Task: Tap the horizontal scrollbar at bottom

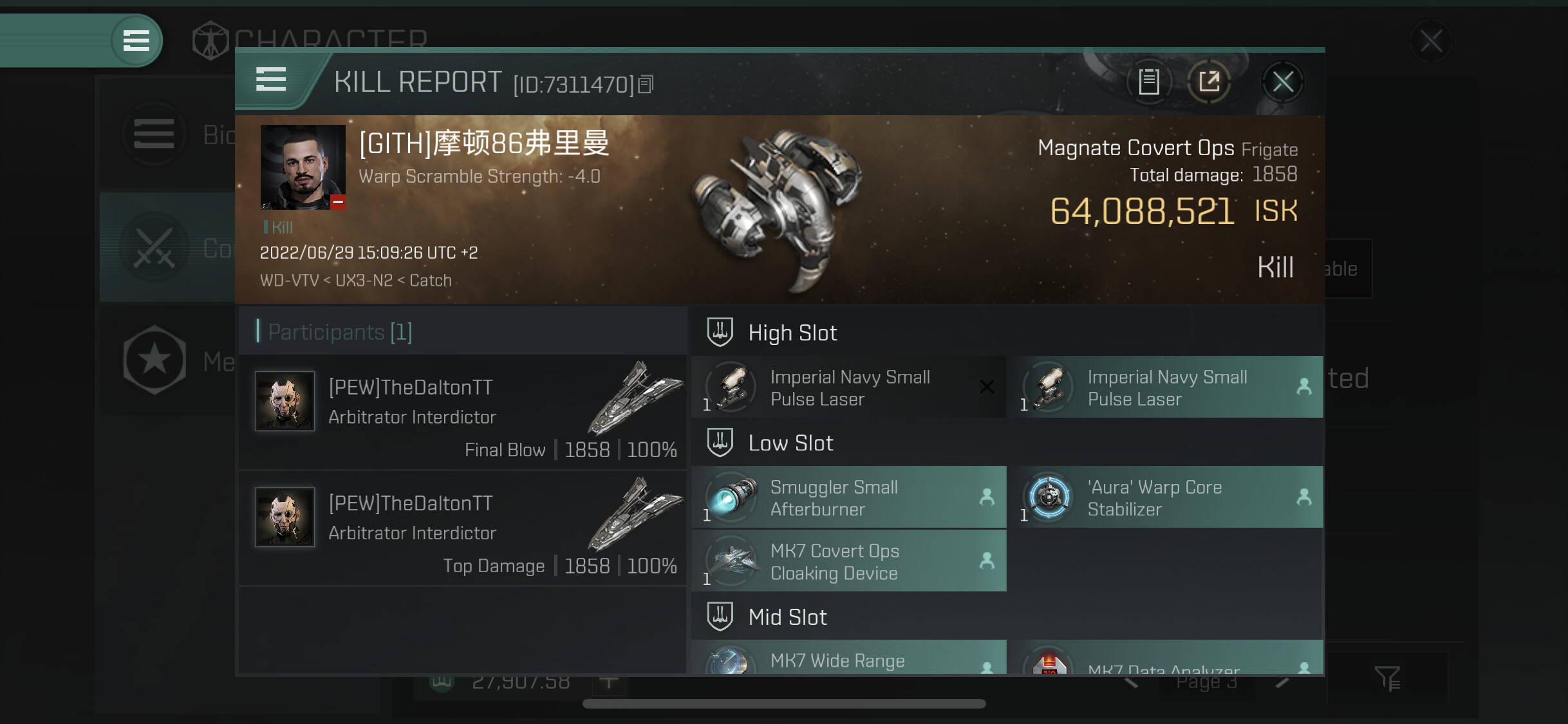Action: [x=784, y=703]
